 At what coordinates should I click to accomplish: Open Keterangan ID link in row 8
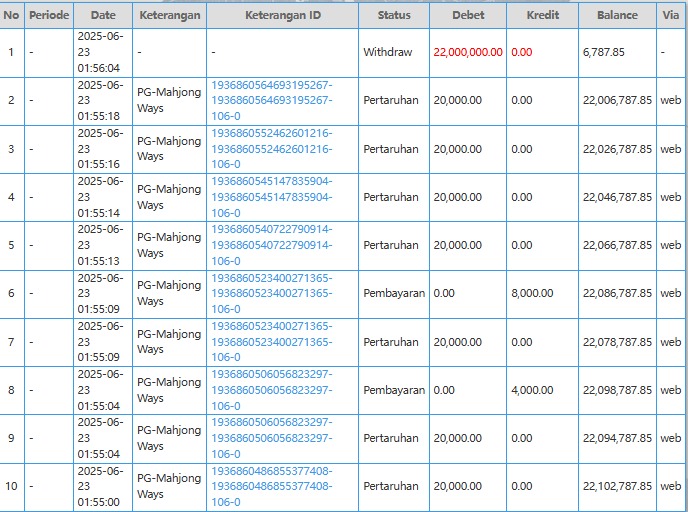[x=272, y=390]
